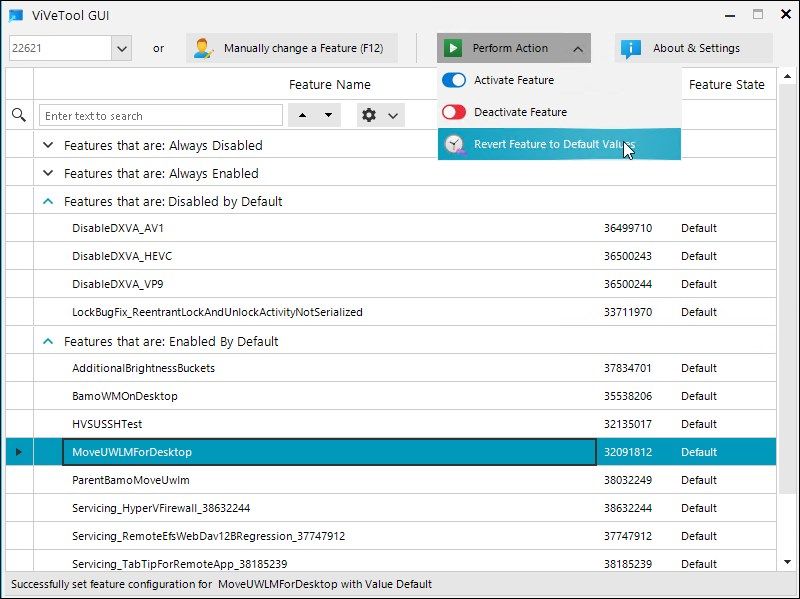This screenshot has width=800, height=599.
Task: Click the green Perform Action play icon
Action: pyautogui.click(x=455, y=47)
